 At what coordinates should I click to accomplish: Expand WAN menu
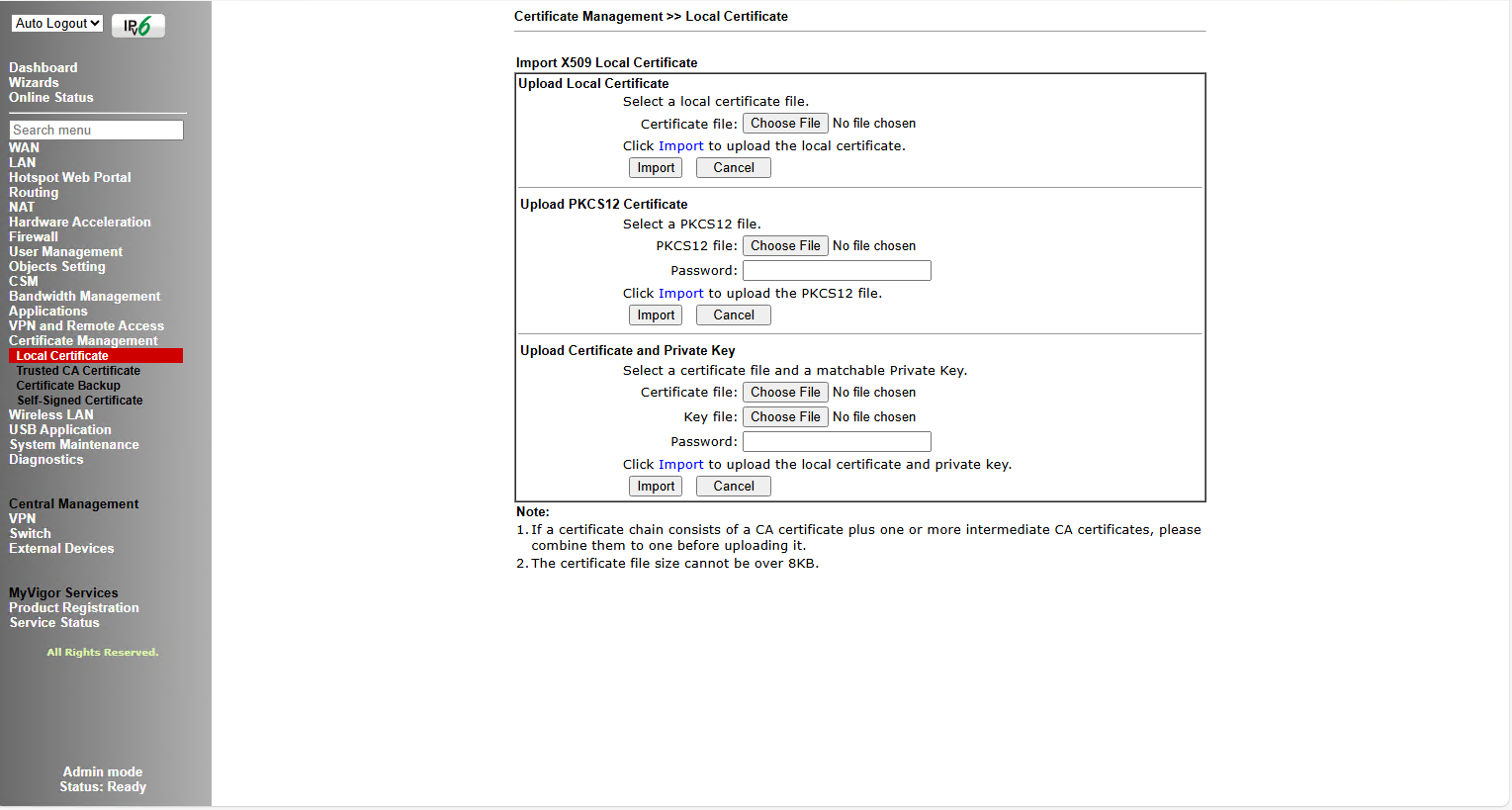tap(24, 147)
